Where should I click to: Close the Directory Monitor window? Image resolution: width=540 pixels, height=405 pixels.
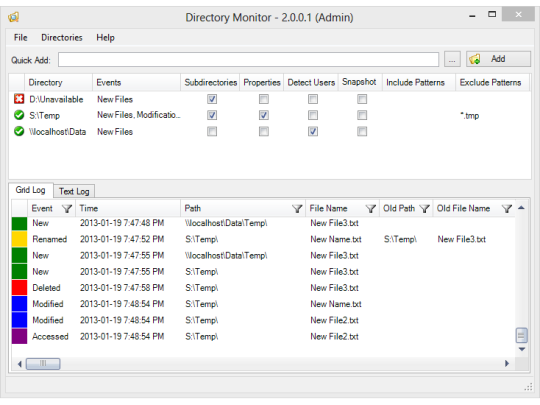pyautogui.click(x=518, y=14)
